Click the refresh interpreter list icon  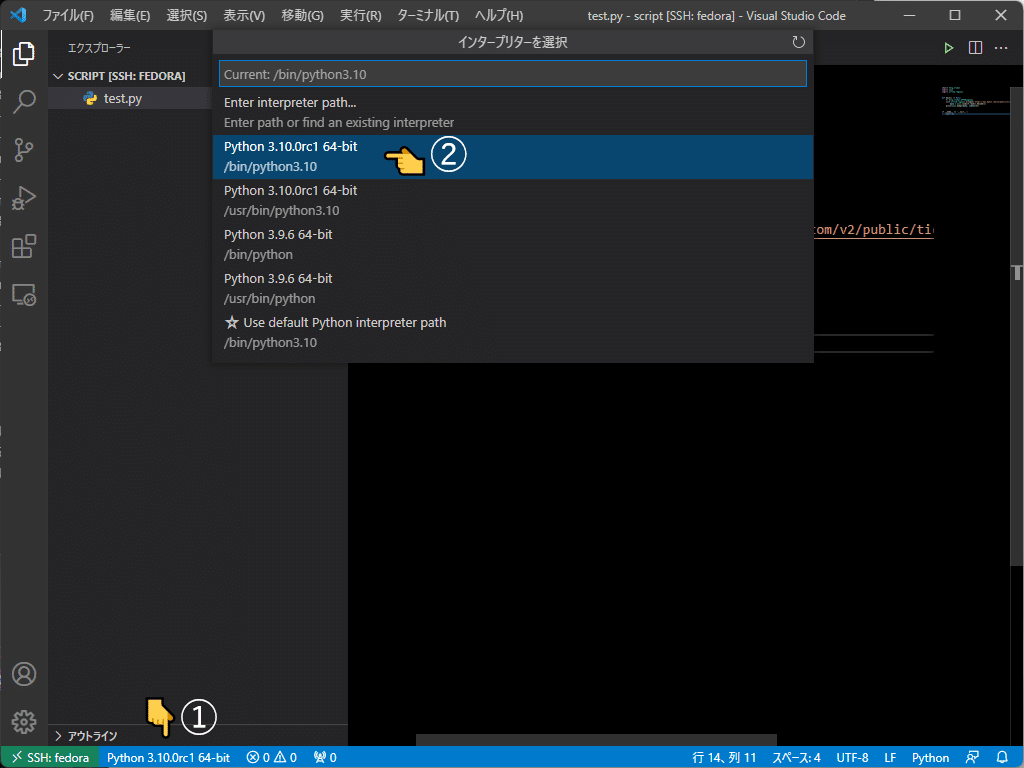coord(798,42)
